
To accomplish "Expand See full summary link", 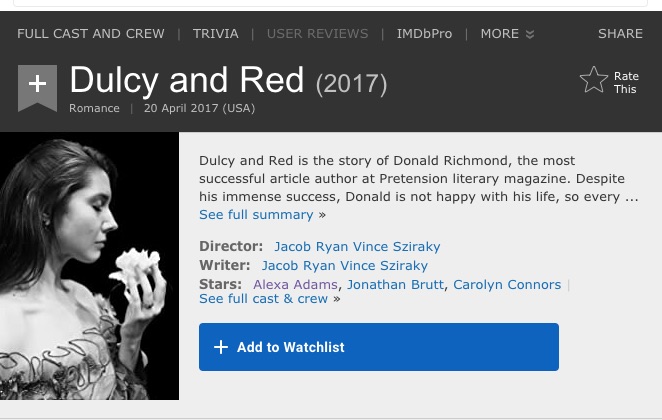I will point(256,215).
